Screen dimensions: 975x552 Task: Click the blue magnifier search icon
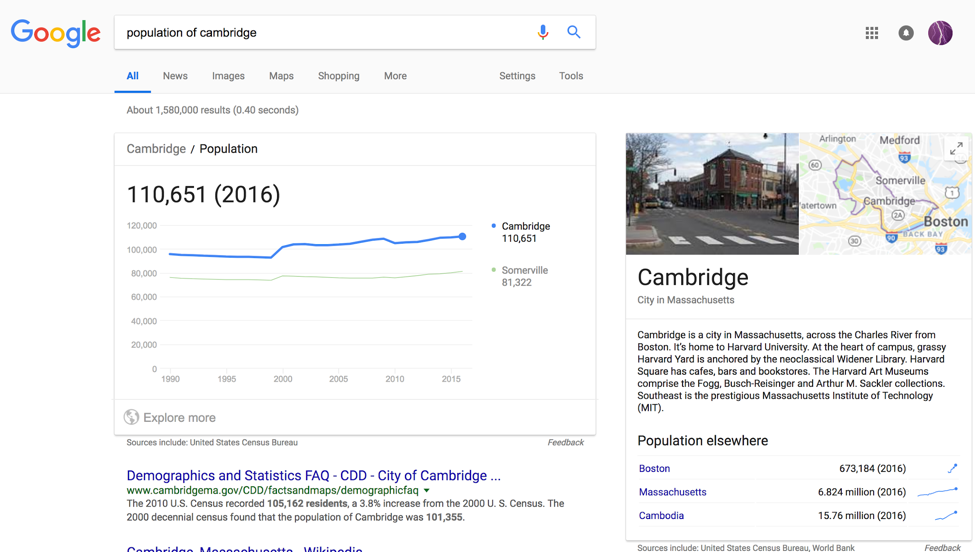574,32
